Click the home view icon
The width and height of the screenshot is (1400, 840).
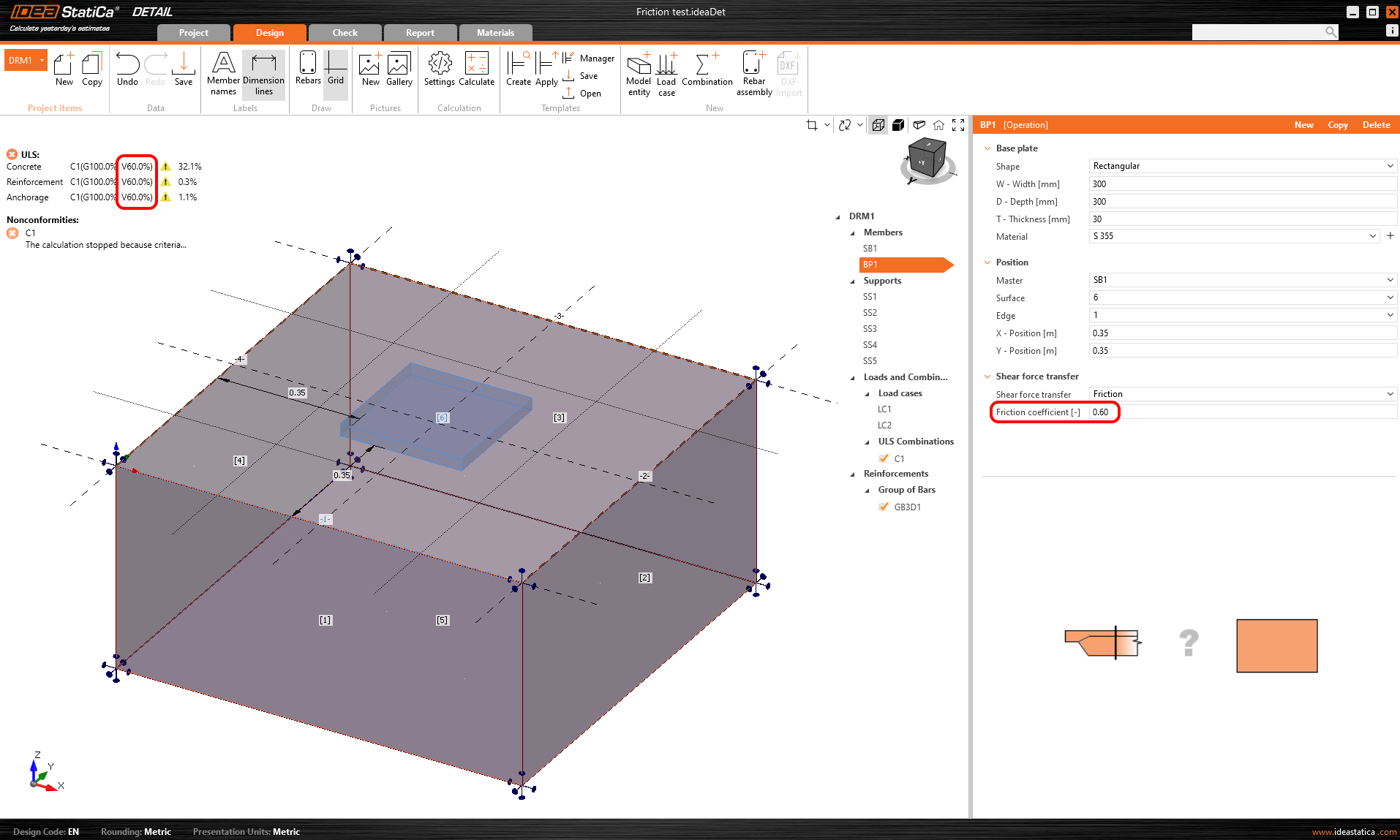point(938,125)
